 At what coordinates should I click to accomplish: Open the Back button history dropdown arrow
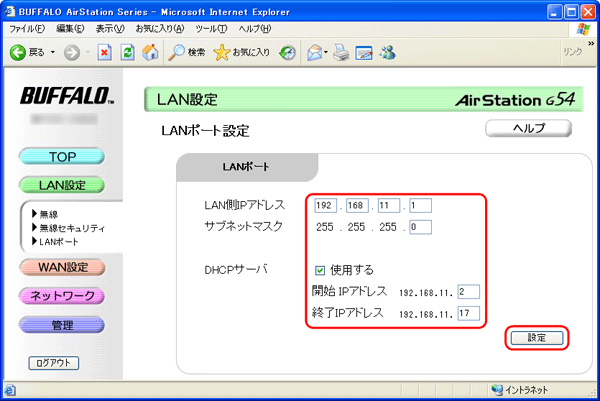pos(53,52)
